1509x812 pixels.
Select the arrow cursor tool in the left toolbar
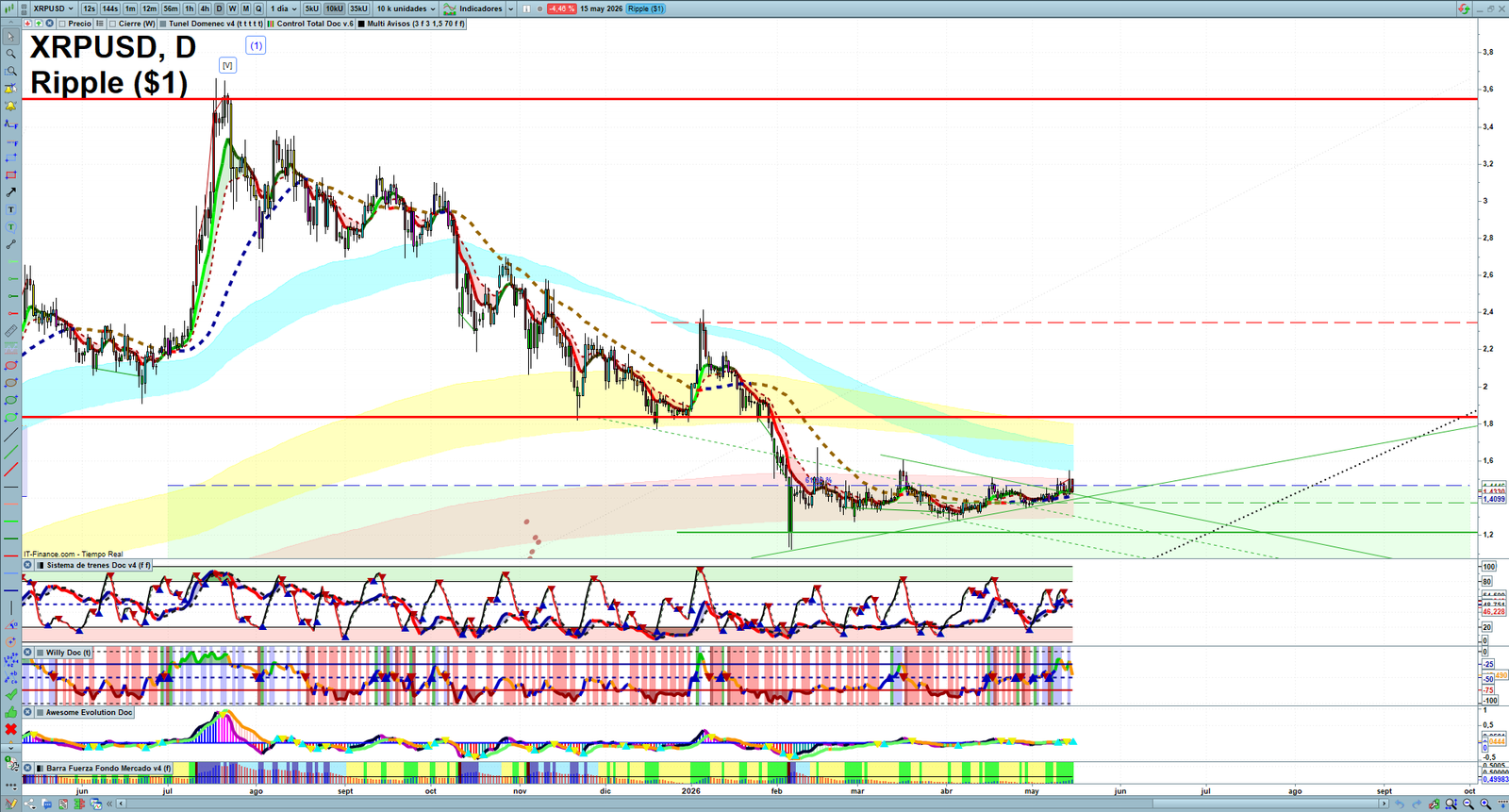(11, 37)
